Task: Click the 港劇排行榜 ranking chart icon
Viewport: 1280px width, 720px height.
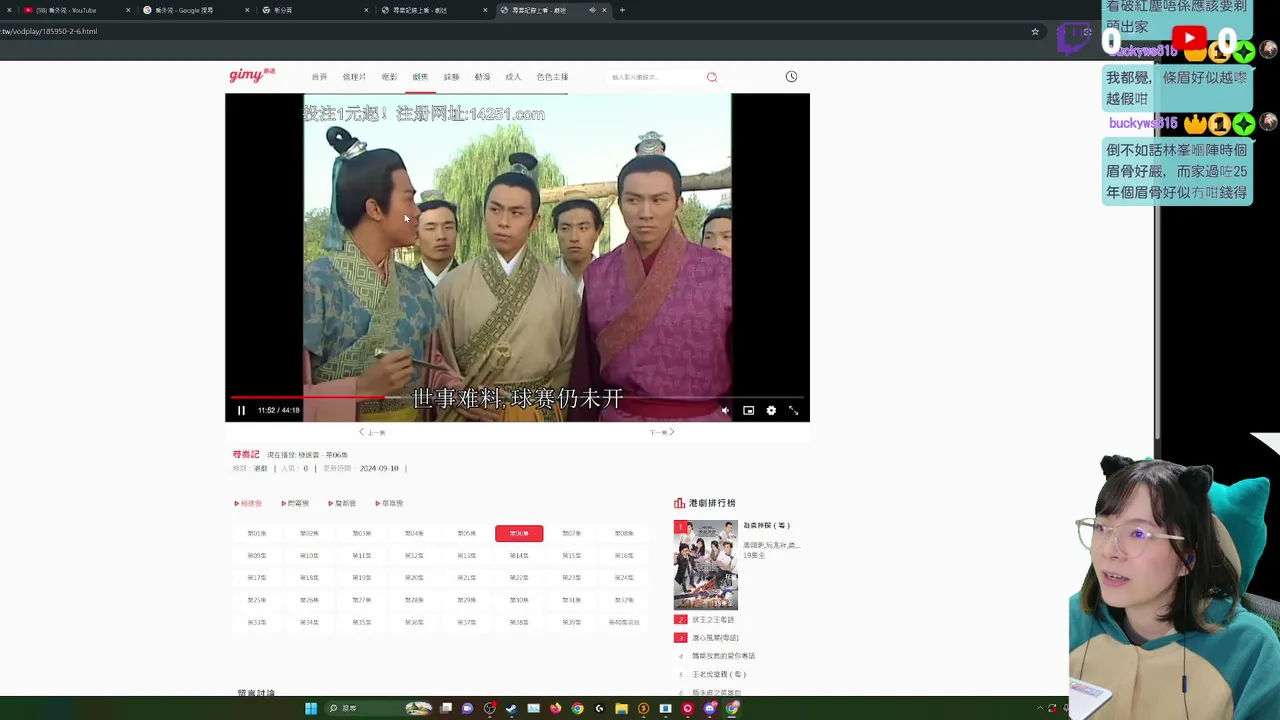Action: 680,503
